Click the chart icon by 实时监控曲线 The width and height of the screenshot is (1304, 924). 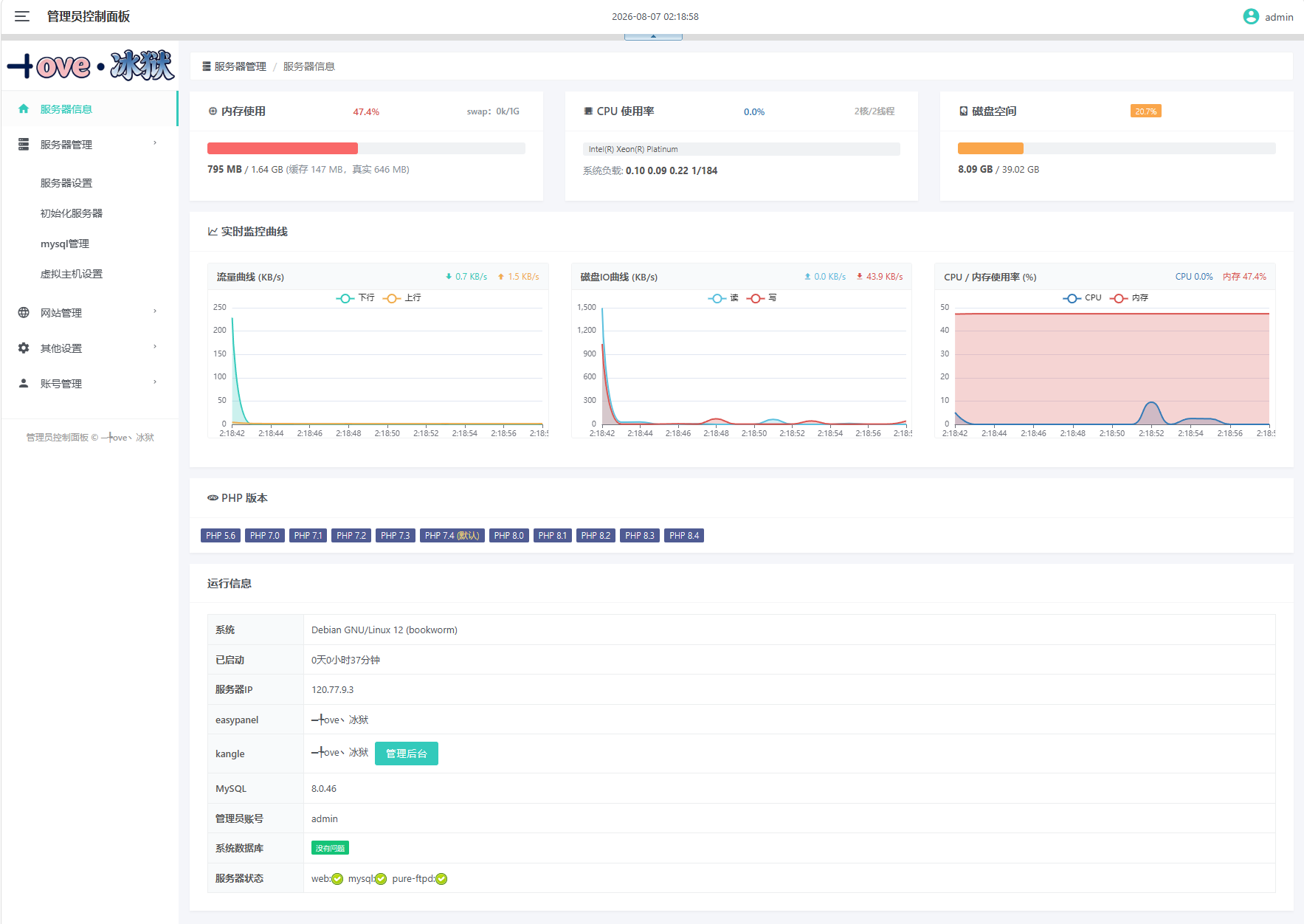[x=213, y=232]
